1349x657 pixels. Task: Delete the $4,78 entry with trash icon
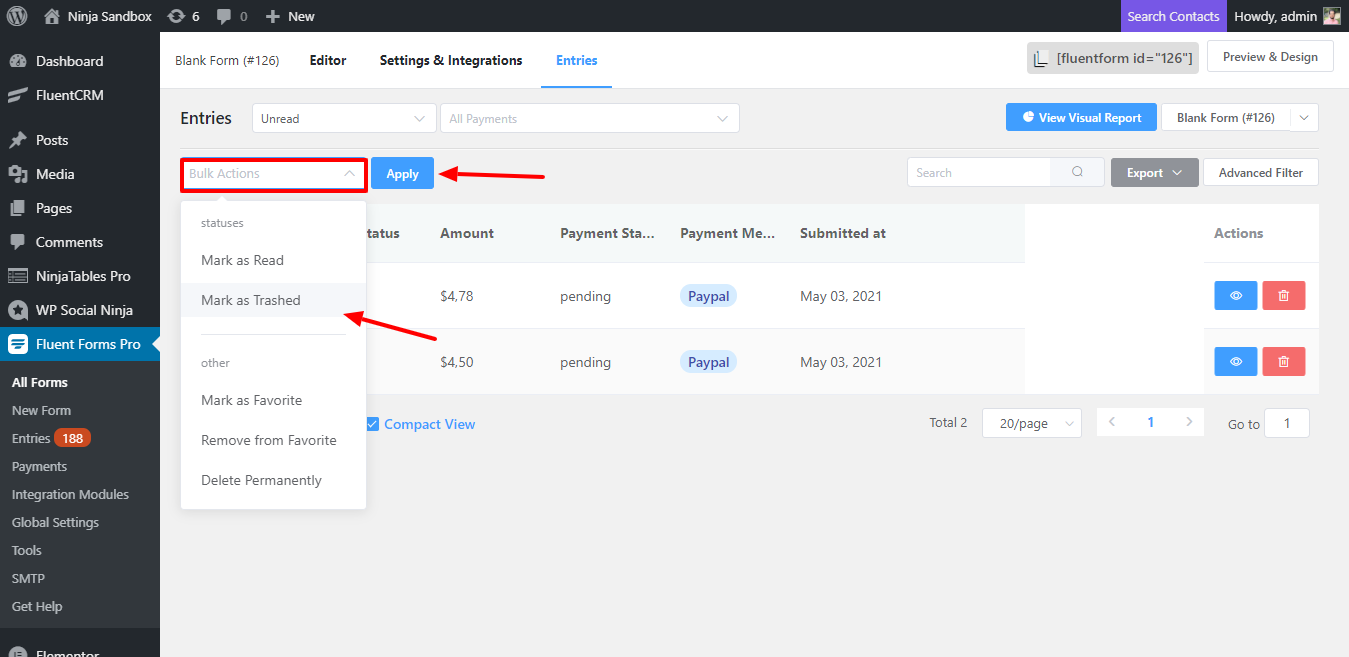tap(1284, 296)
